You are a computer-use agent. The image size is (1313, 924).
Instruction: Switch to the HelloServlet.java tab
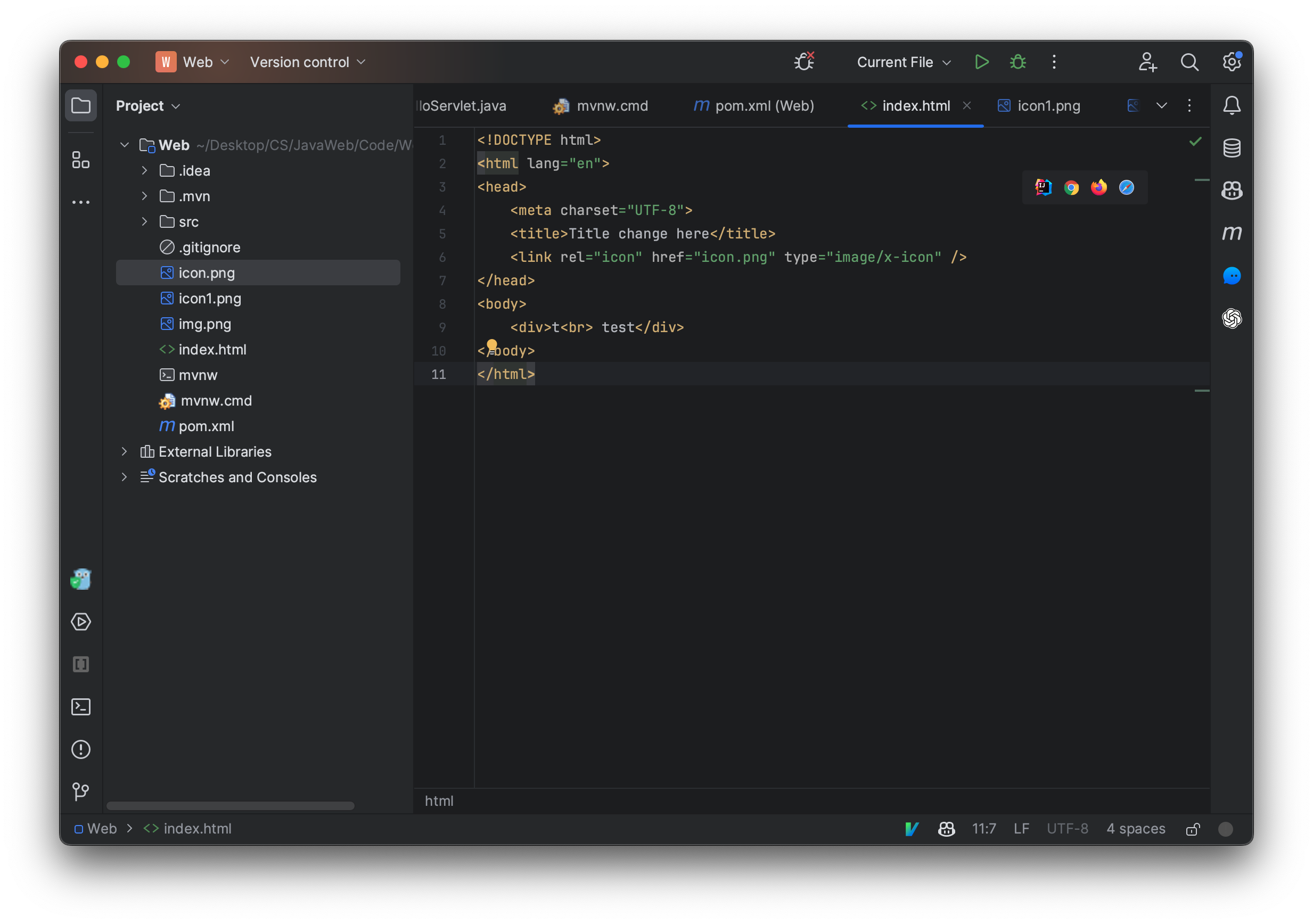pos(462,106)
